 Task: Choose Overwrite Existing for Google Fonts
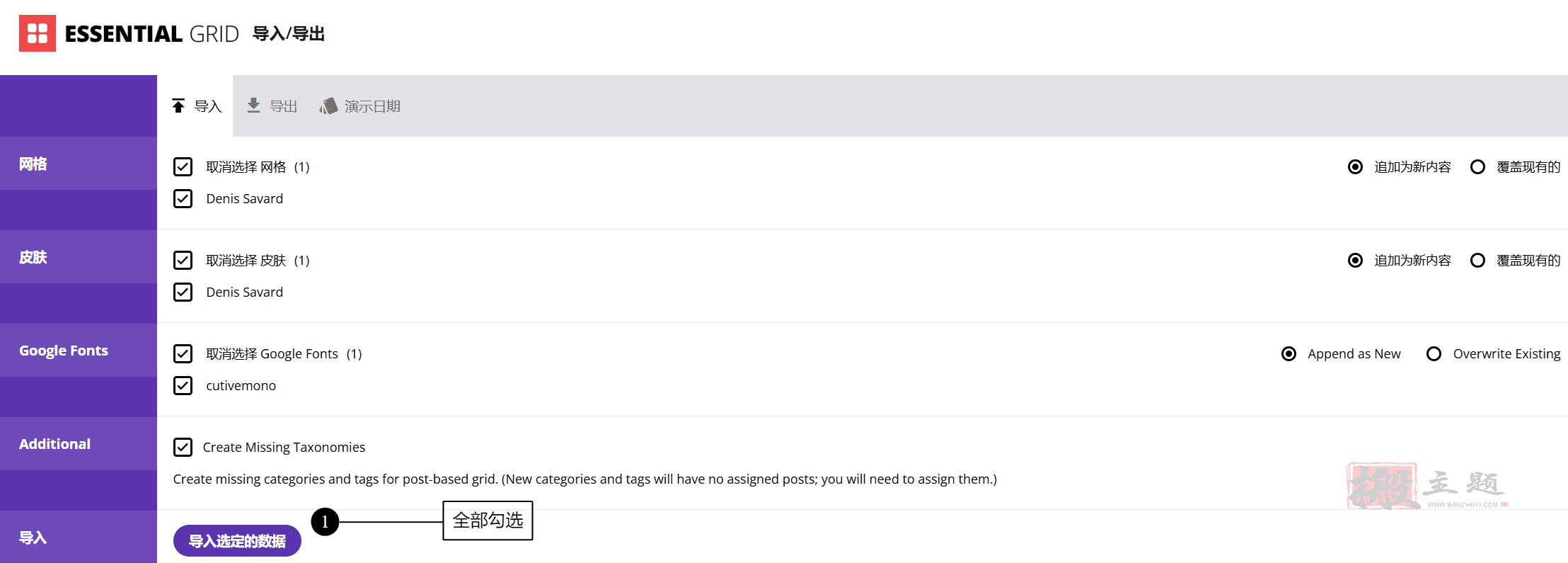[x=1434, y=354]
